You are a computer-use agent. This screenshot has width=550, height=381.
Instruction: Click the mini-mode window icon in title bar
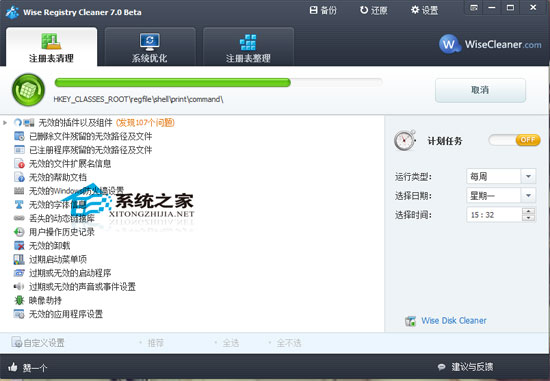[474, 7]
